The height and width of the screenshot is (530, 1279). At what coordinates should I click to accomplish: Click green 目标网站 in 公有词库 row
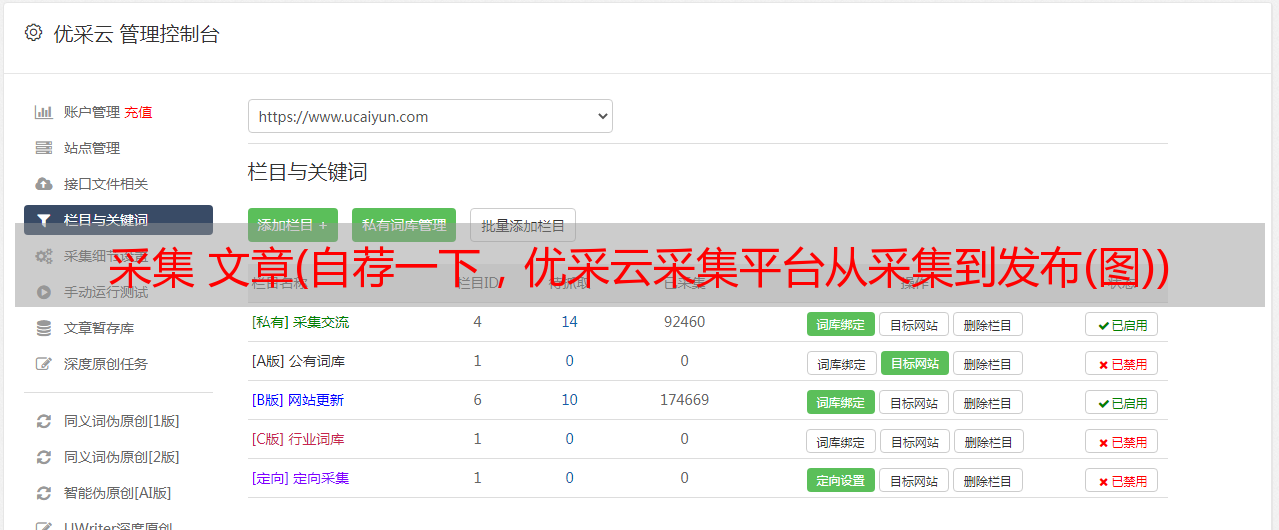915,363
